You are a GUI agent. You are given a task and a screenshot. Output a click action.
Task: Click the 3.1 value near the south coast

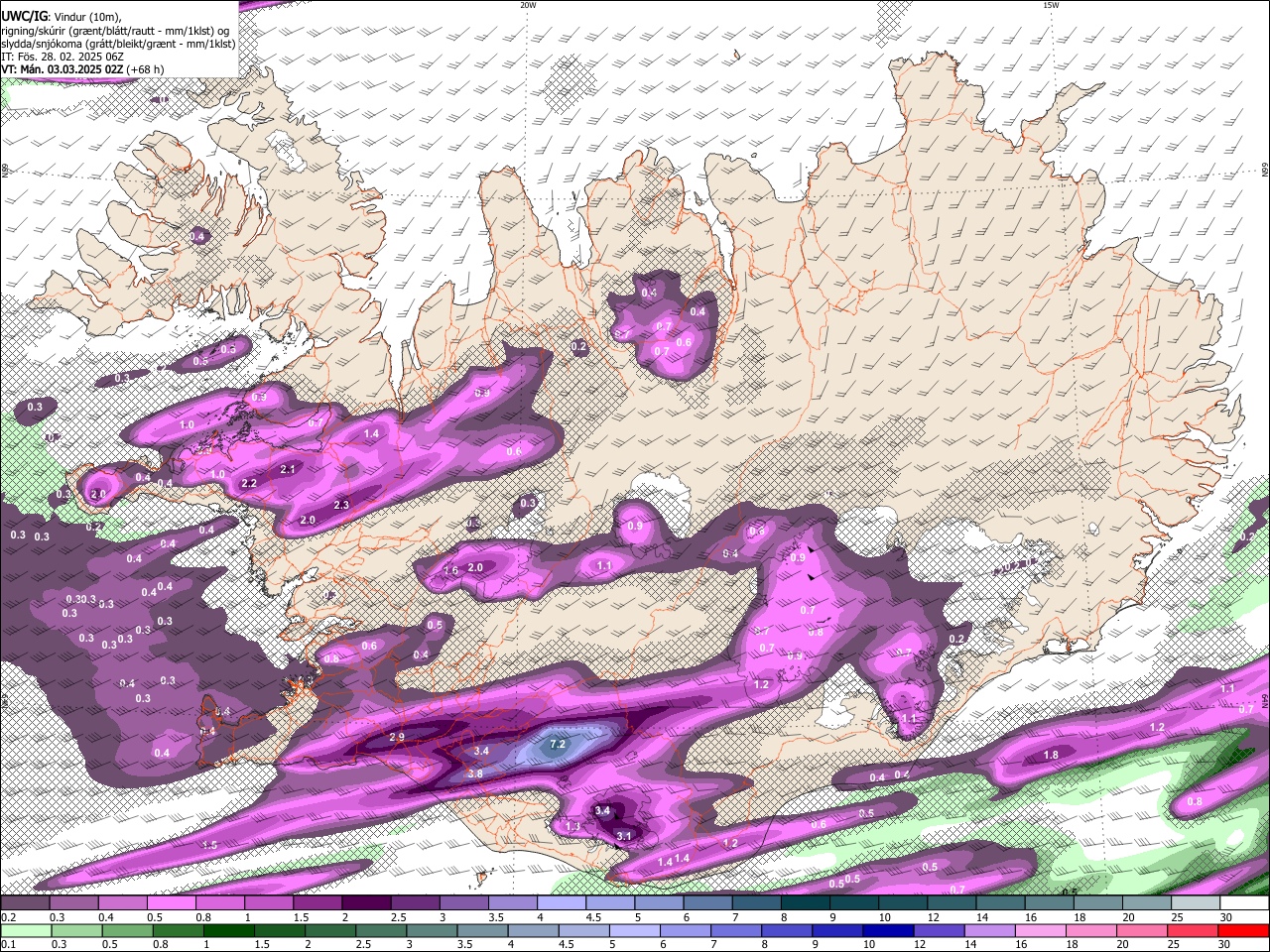pos(624,836)
